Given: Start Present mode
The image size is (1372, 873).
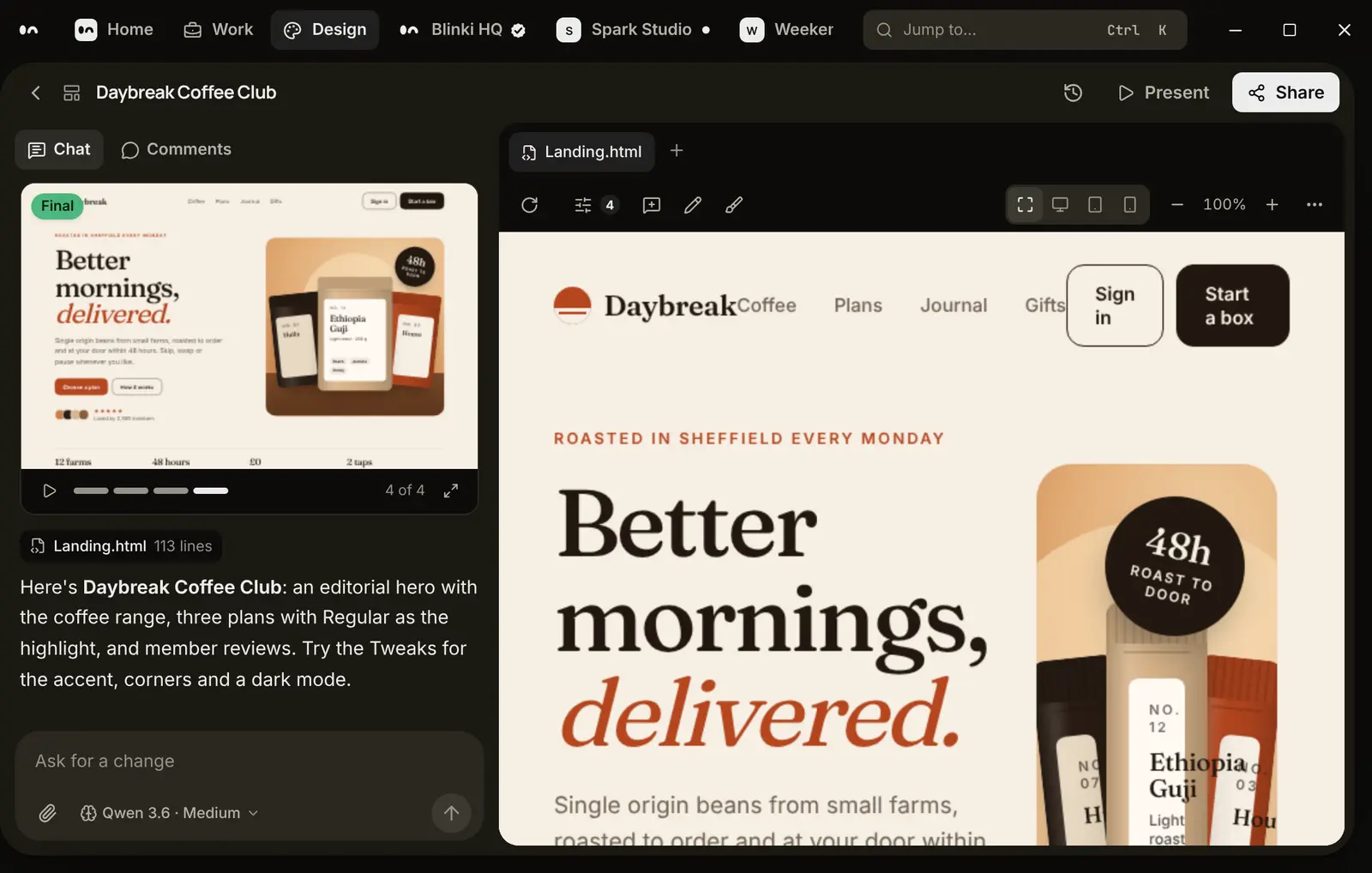Looking at the screenshot, I should pyautogui.click(x=1164, y=93).
